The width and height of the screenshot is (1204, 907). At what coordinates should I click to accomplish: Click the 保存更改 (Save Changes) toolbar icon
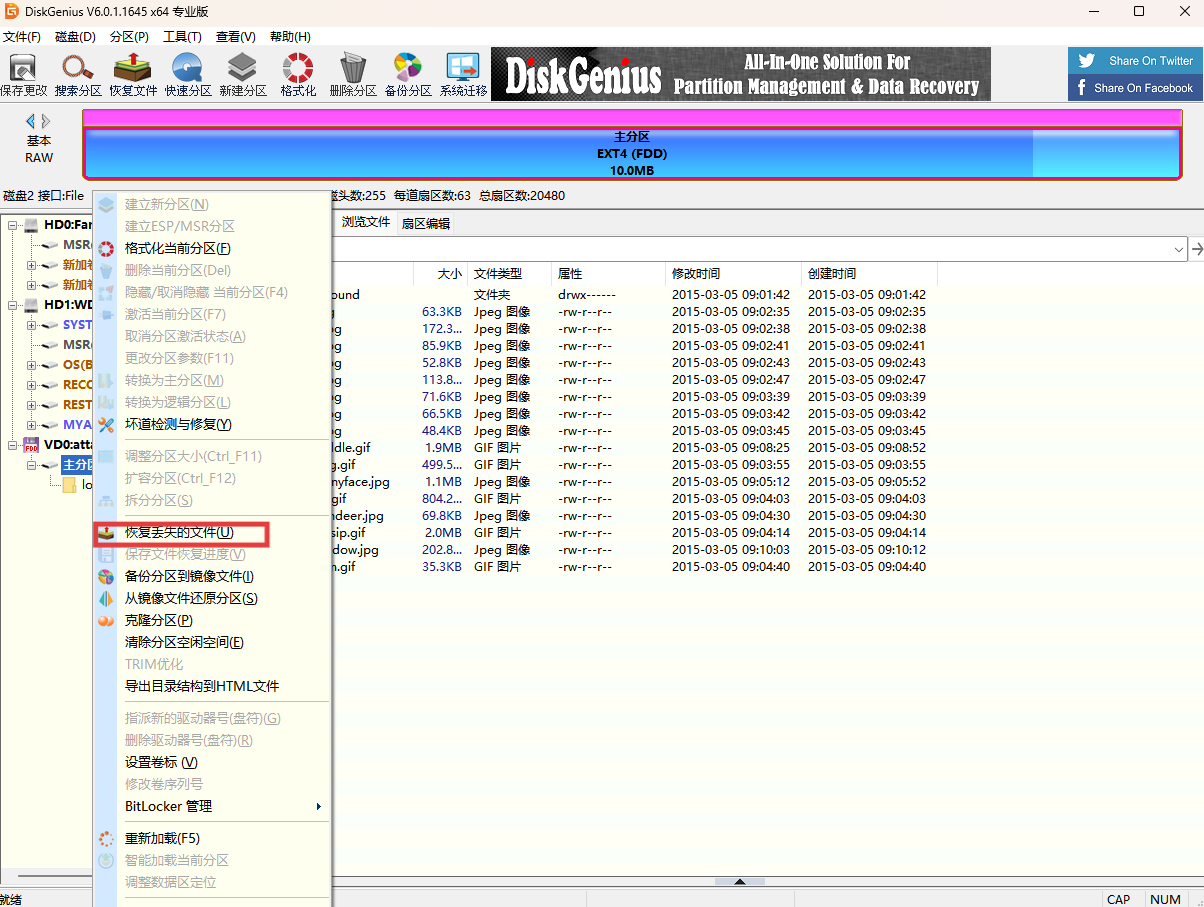(23, 74)
